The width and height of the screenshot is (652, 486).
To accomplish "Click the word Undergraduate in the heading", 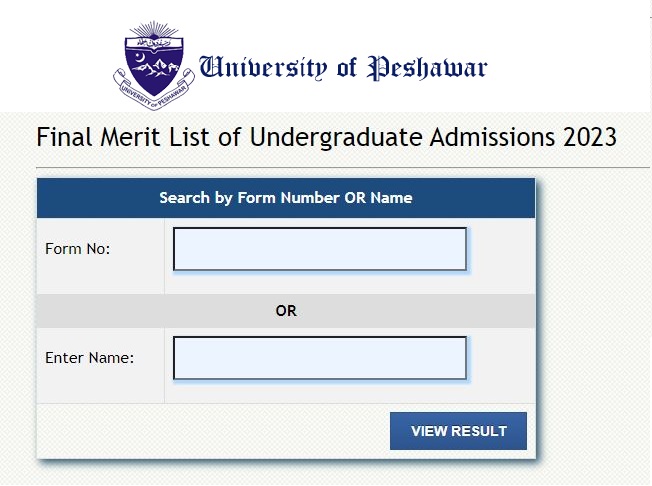I will 336,138.
